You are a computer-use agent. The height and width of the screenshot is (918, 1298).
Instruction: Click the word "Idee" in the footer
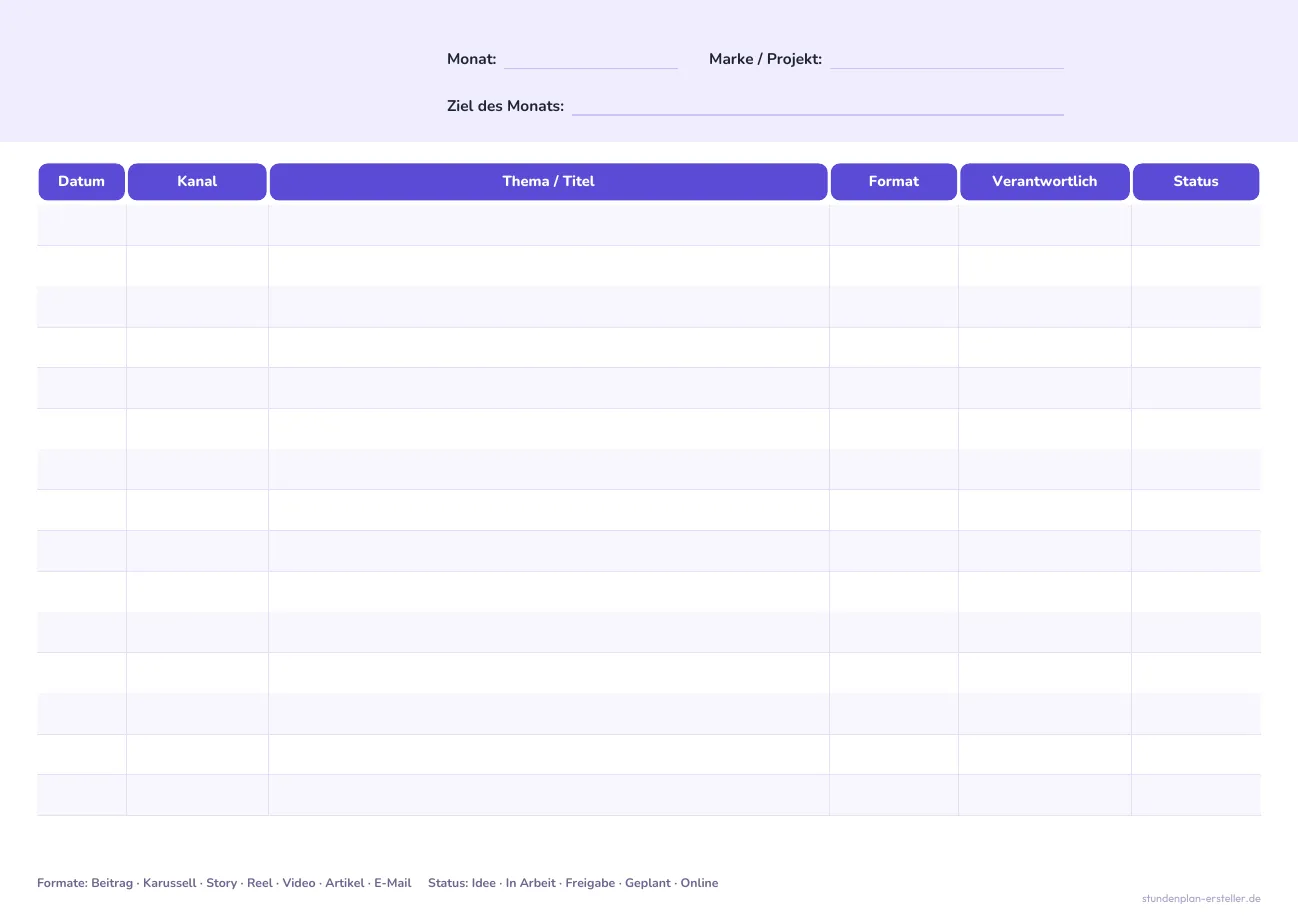click(x=484, y=883)
